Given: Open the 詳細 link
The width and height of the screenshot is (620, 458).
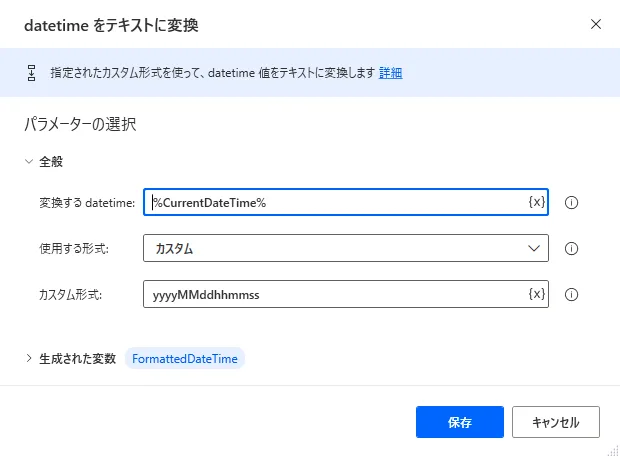Looking at the screenshot, I should coord(391,73).
